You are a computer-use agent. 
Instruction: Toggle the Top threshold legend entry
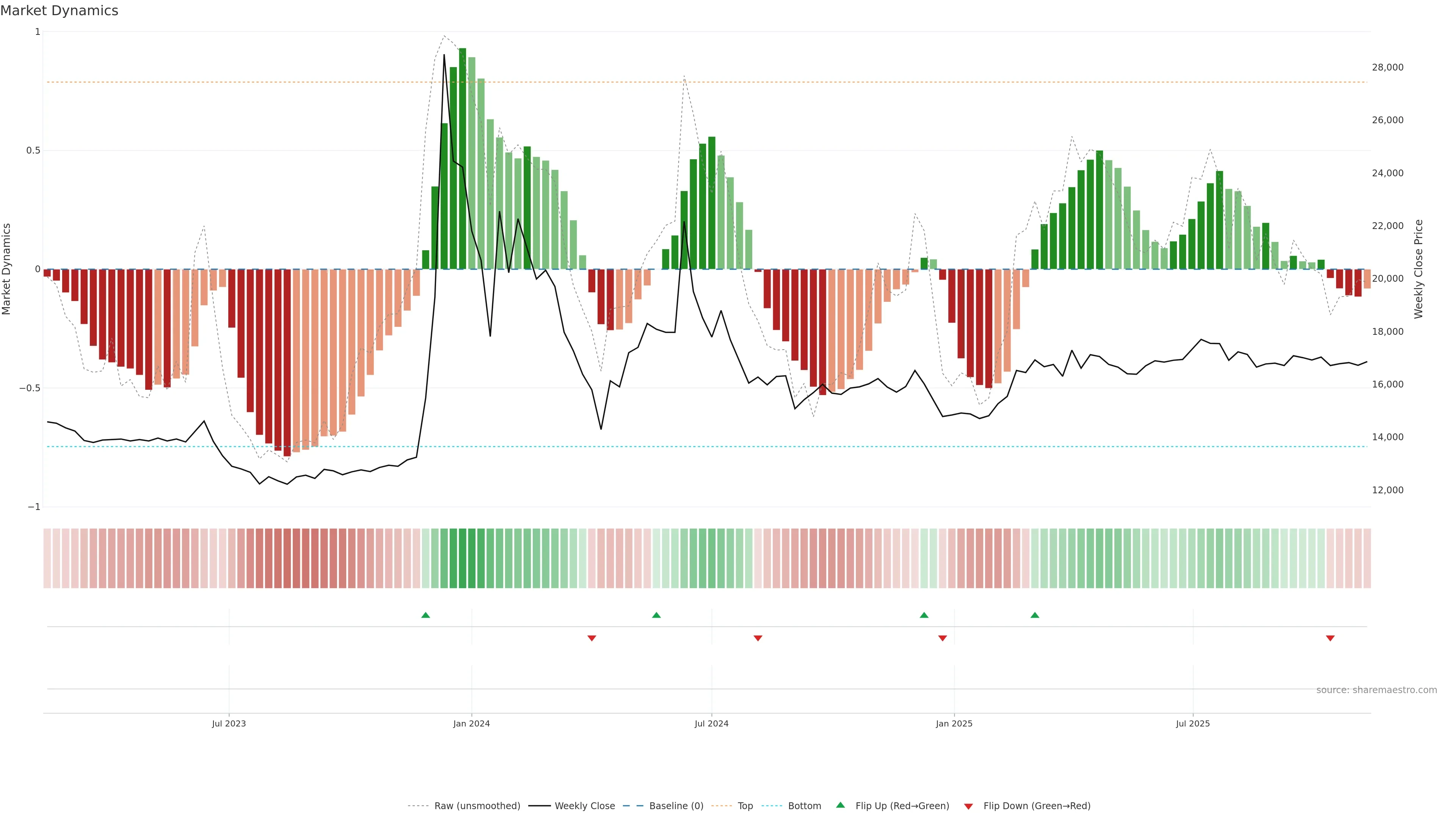point(745,805)
